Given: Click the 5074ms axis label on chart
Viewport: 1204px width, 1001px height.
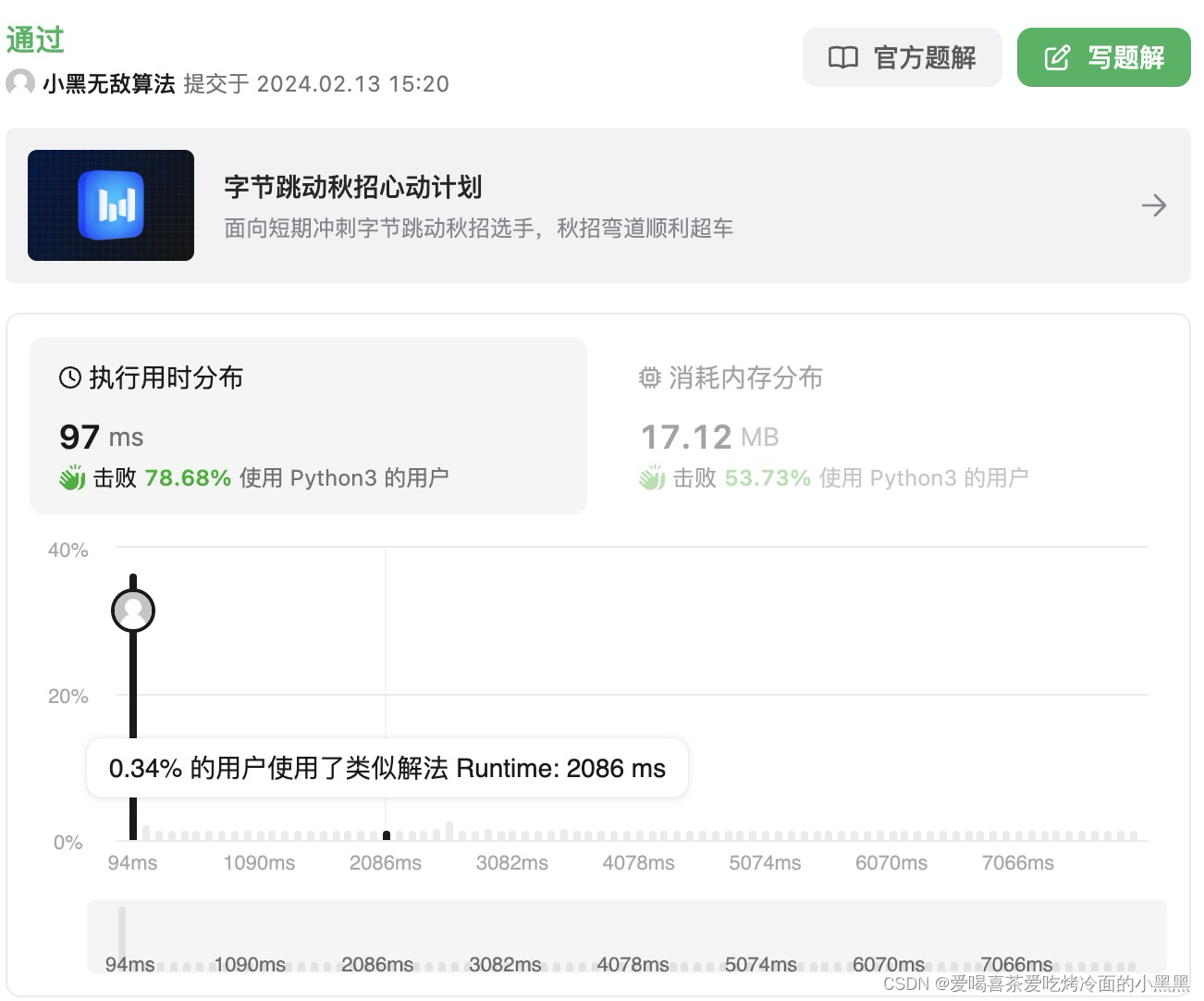Looking at the screenshot, I should (765, 863).
